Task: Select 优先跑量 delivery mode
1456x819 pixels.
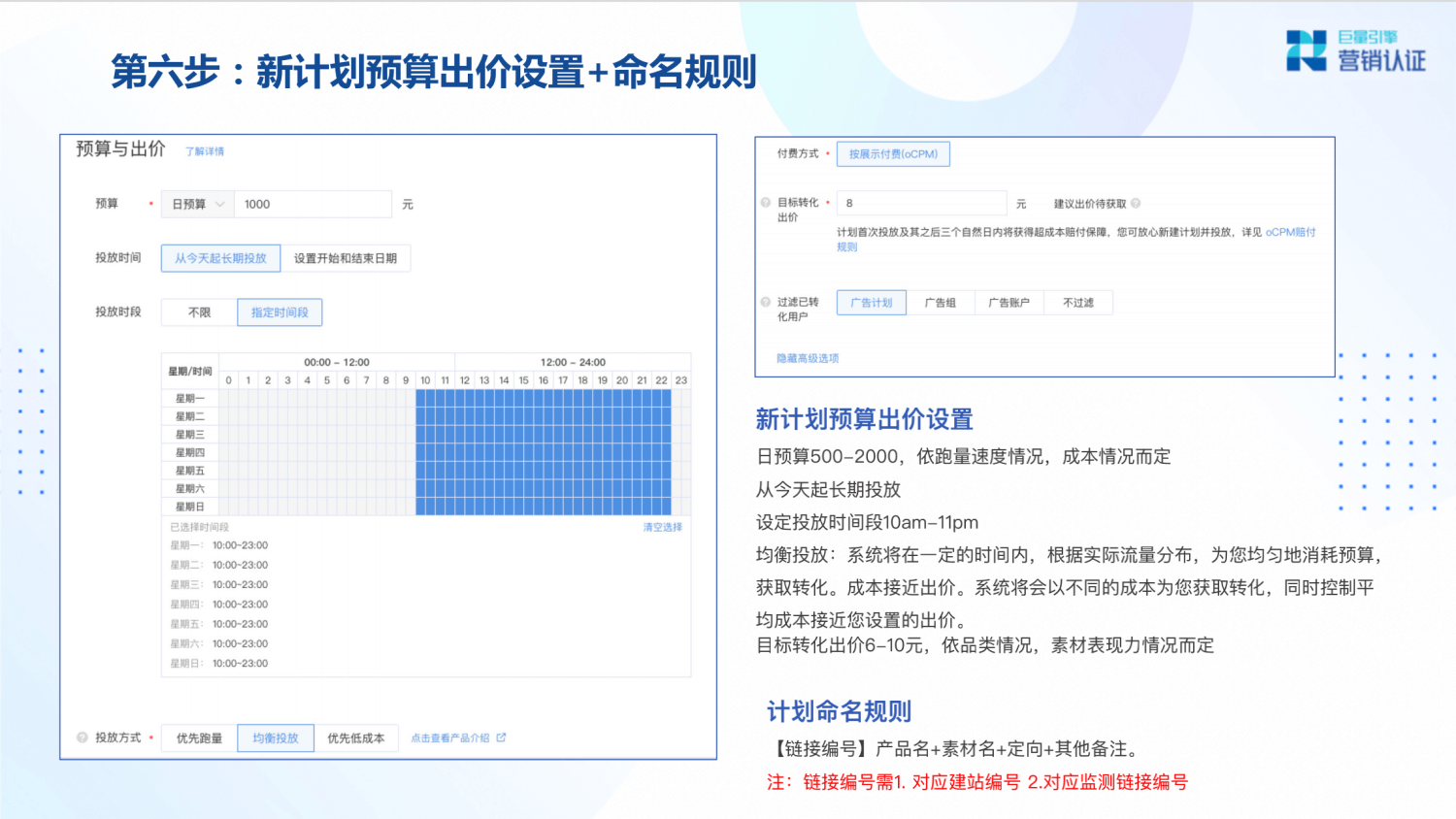Action: tap(199, 738)
